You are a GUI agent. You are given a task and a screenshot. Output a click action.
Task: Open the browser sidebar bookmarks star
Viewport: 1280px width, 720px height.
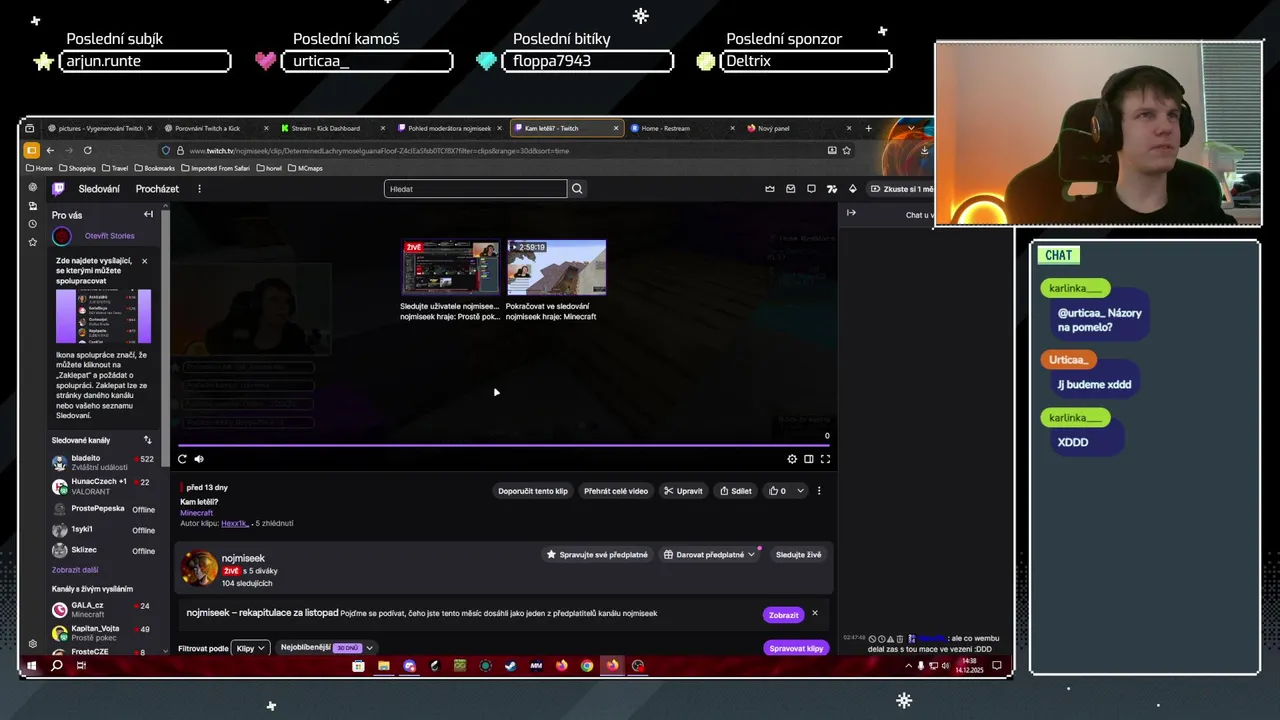click(32, 242)
